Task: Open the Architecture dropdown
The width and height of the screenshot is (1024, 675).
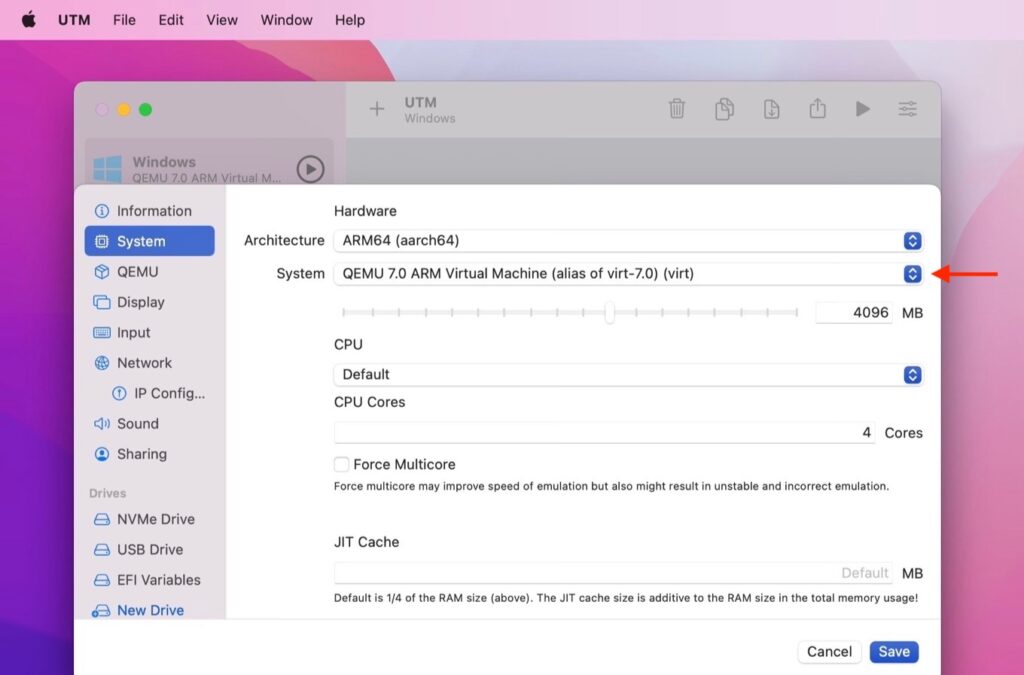Action: 911,240
